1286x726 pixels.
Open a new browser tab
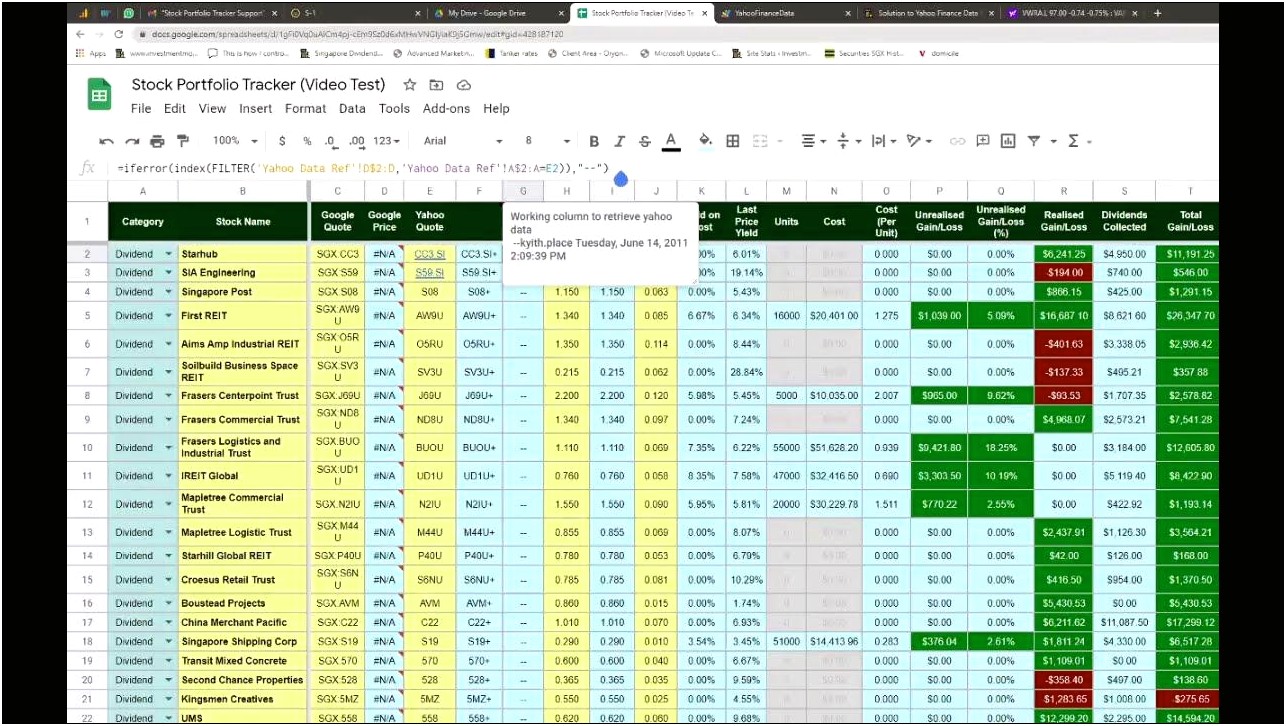(1157, 13)
